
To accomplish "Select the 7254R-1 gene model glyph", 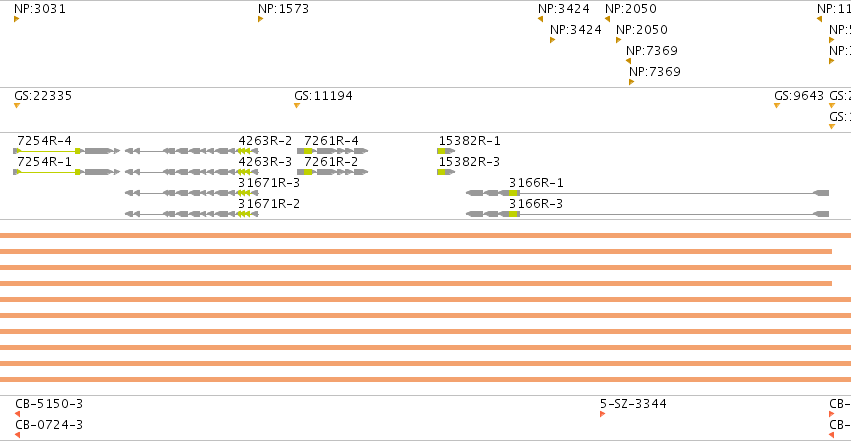I will click(67, 172).
